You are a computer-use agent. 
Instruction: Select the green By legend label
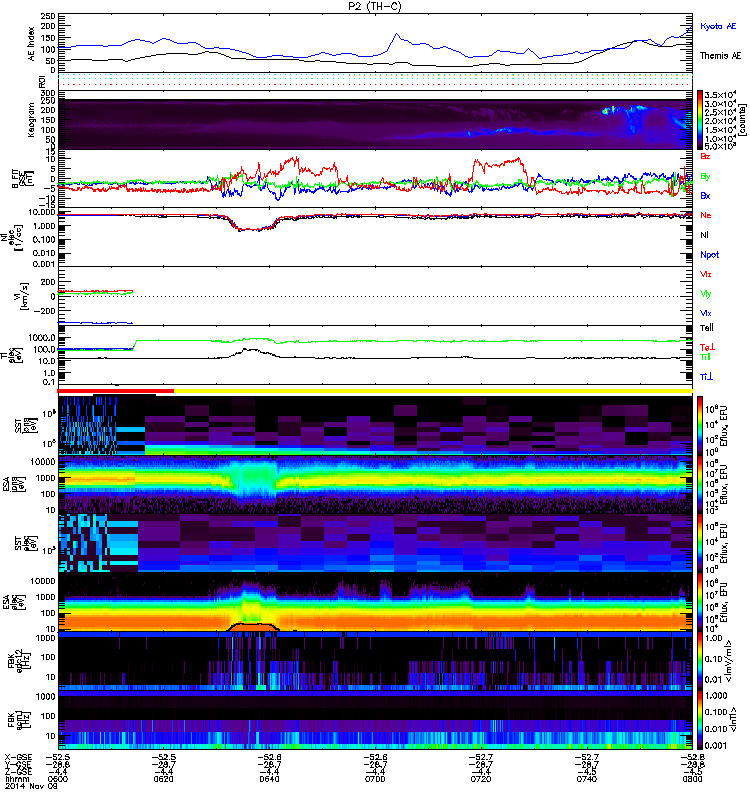pos(705,176)
